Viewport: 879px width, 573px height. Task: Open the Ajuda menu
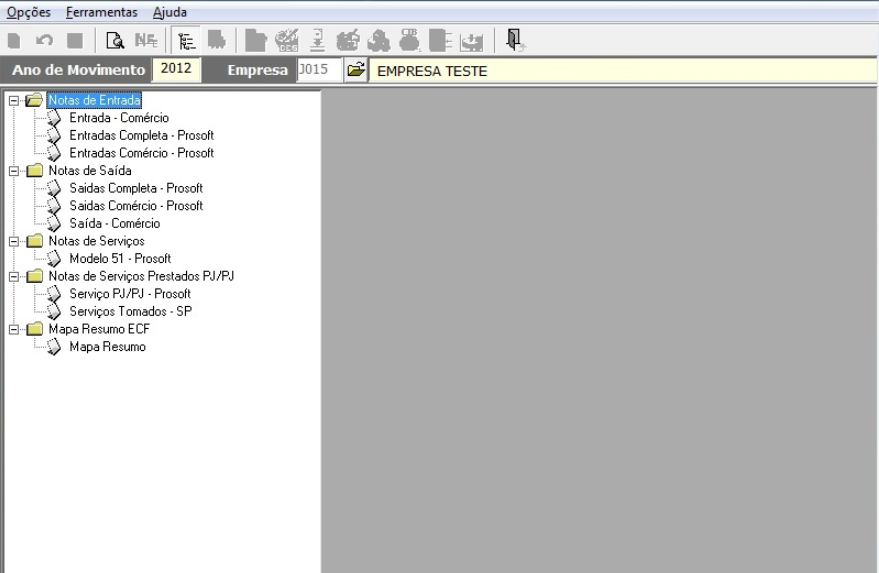[170, 12]
